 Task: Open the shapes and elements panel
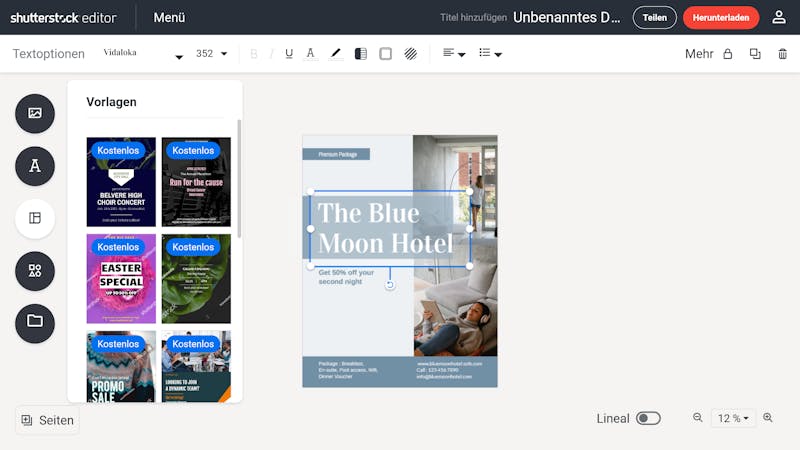35,271
